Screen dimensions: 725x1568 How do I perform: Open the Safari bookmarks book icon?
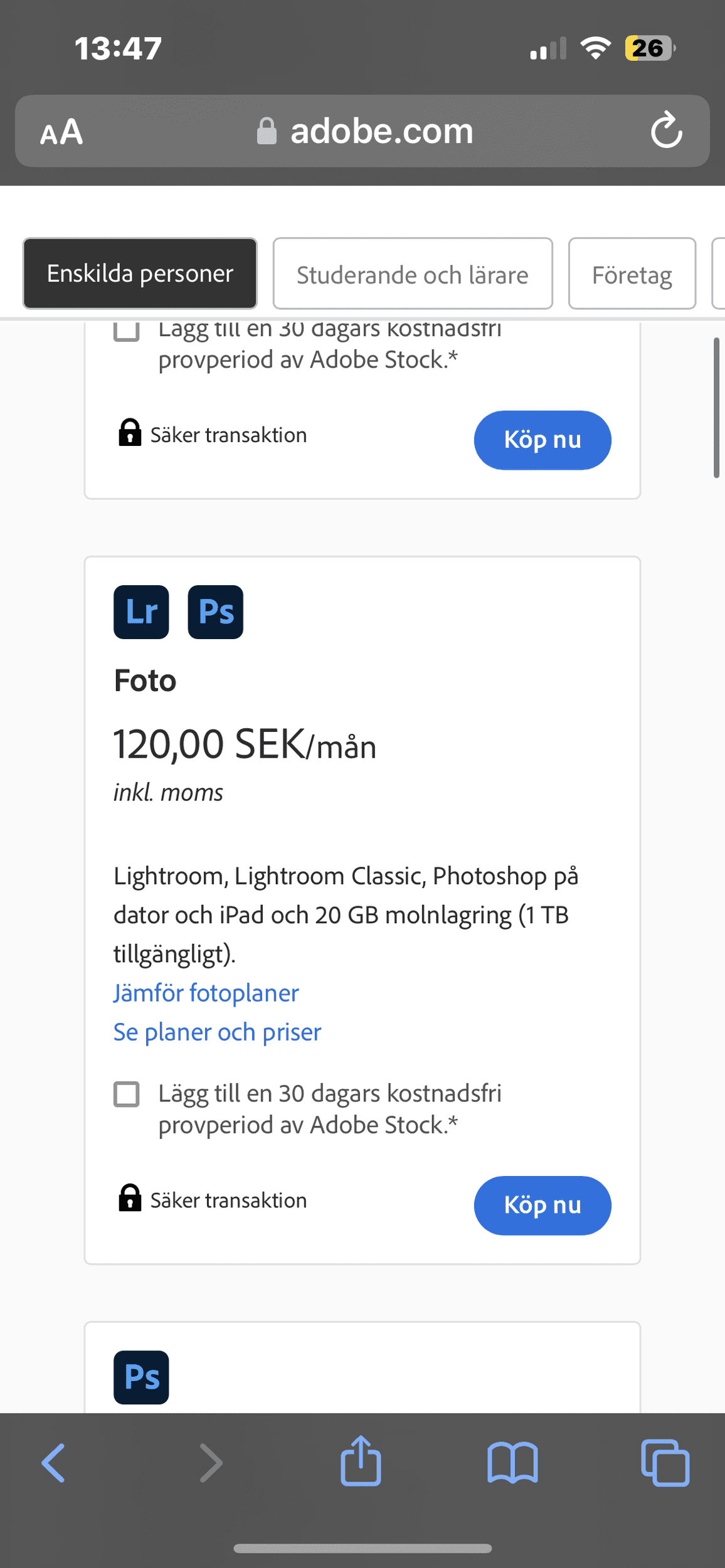pyautogui.click(x=512, y=1463)
